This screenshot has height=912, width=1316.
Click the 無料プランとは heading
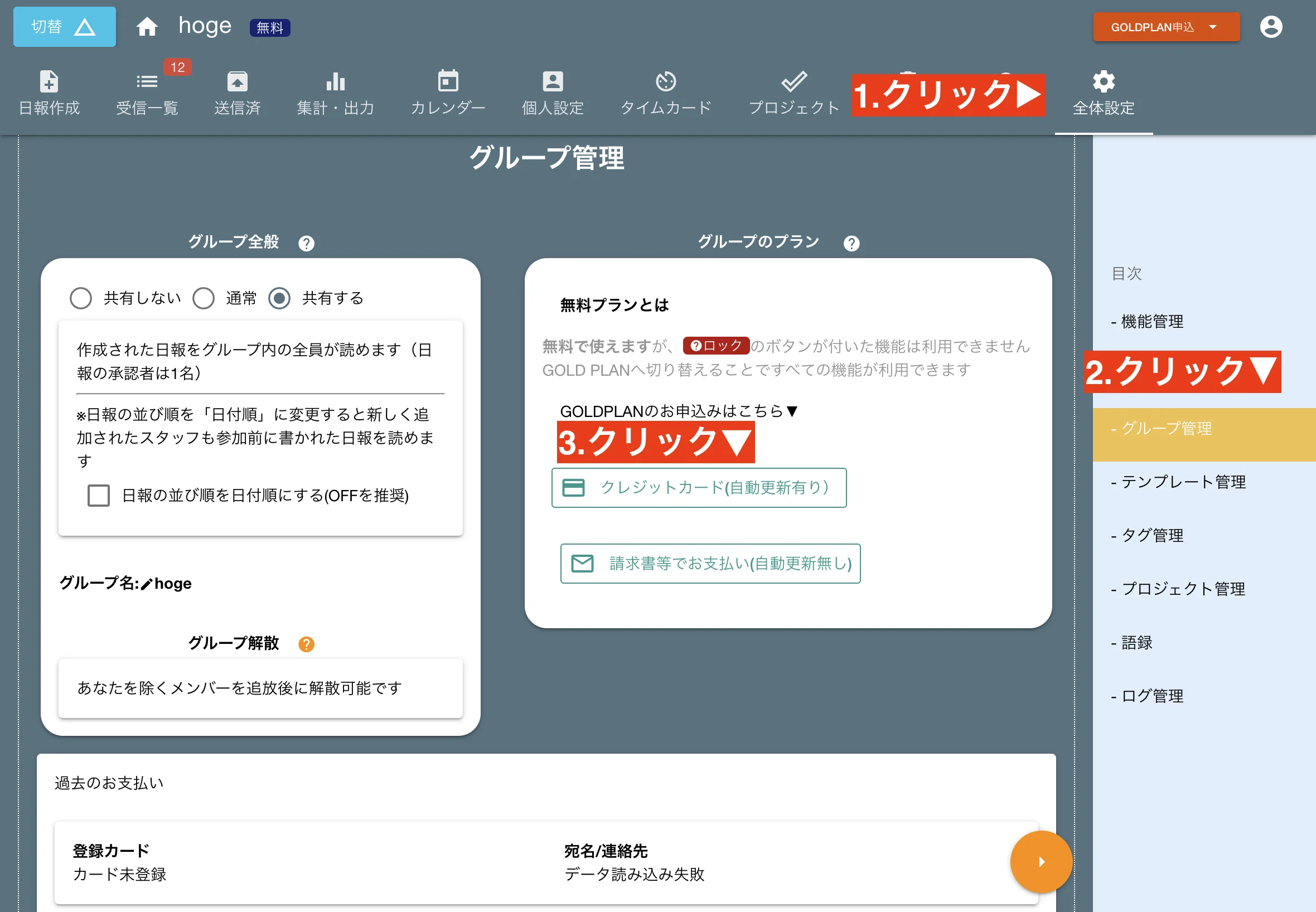tap(615, 305)
